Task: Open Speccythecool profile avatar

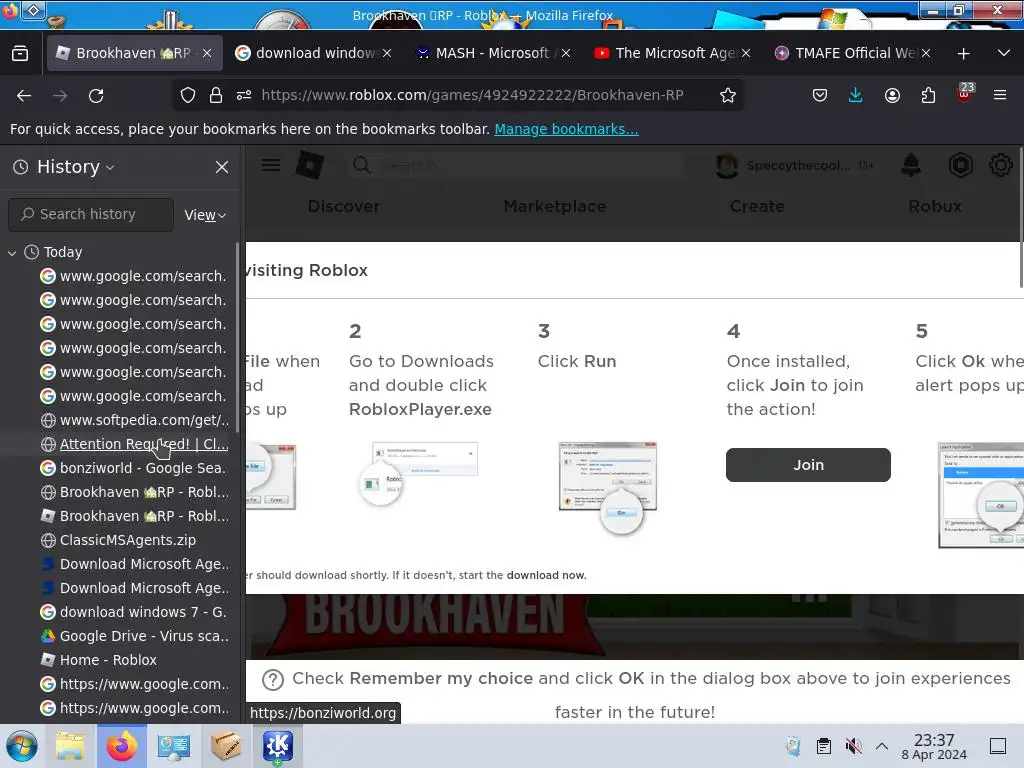Action: [727, 166]
